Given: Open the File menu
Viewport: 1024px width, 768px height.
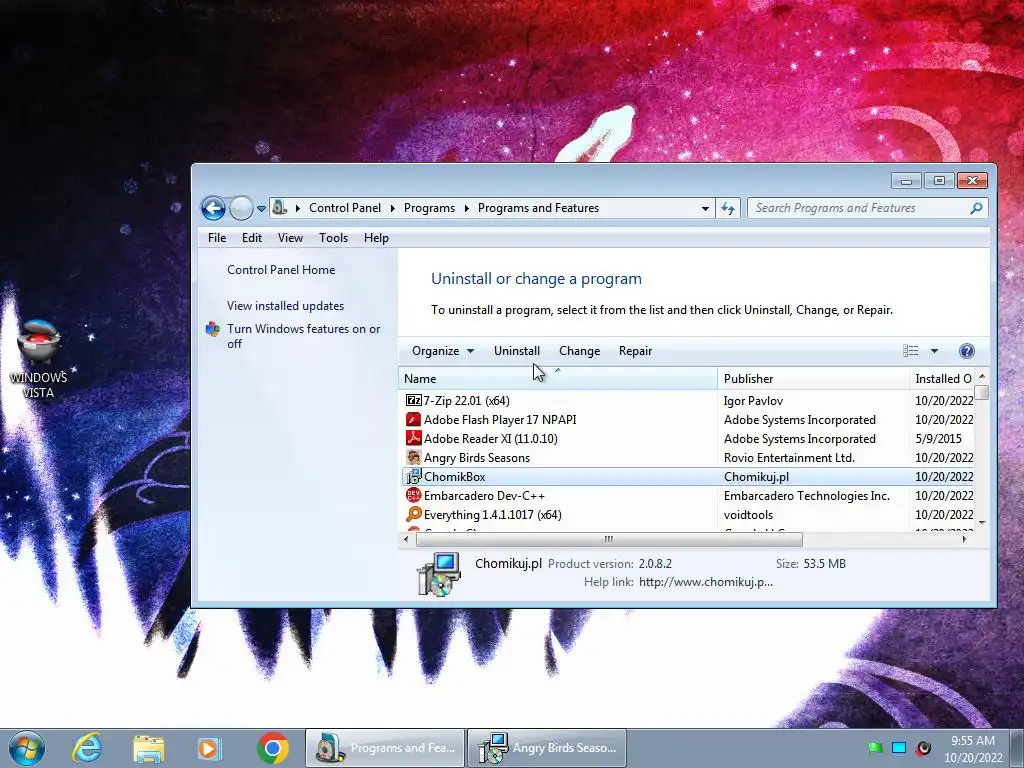Looking at the screenshot, I should click(x=217, y=238).
